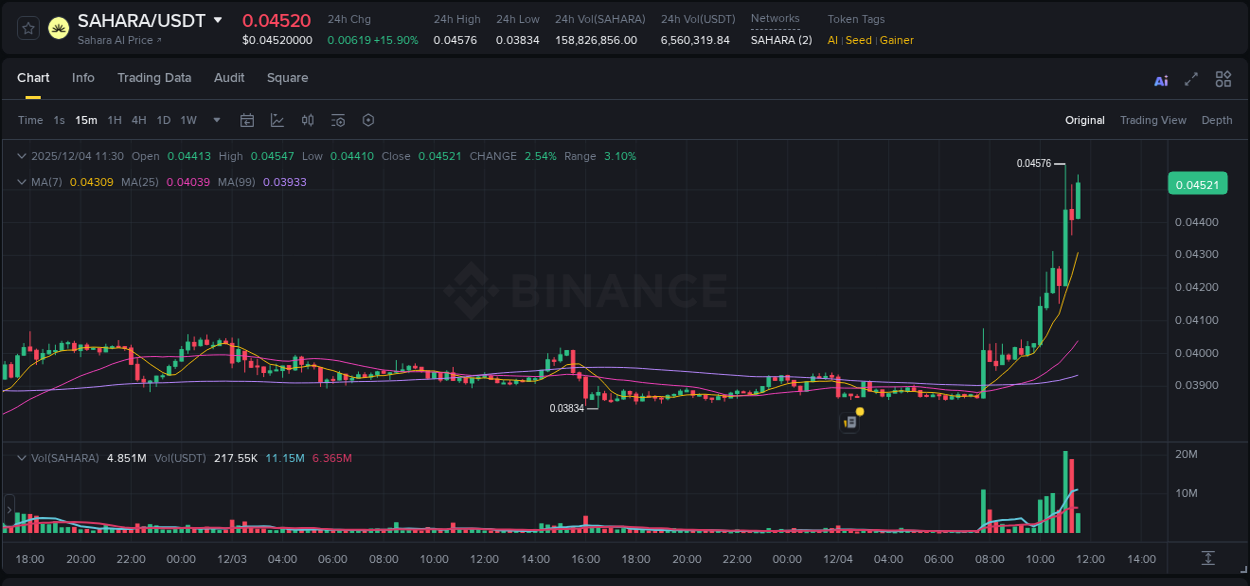Expand chart to fullscreen with arrow icon
Viewport: 1250px width, 586px height.
click(1191, 79)
